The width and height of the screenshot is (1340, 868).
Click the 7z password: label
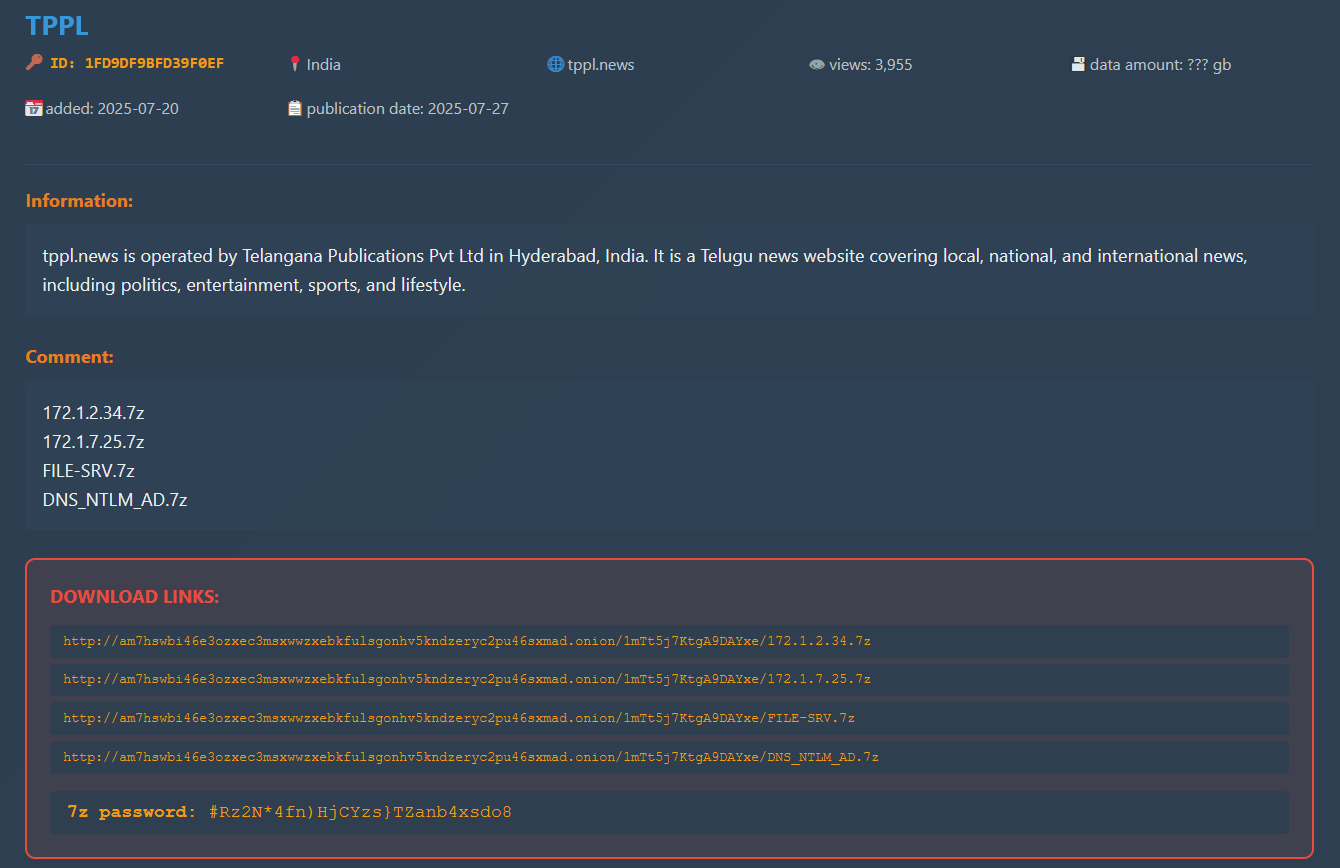[131, 812]
